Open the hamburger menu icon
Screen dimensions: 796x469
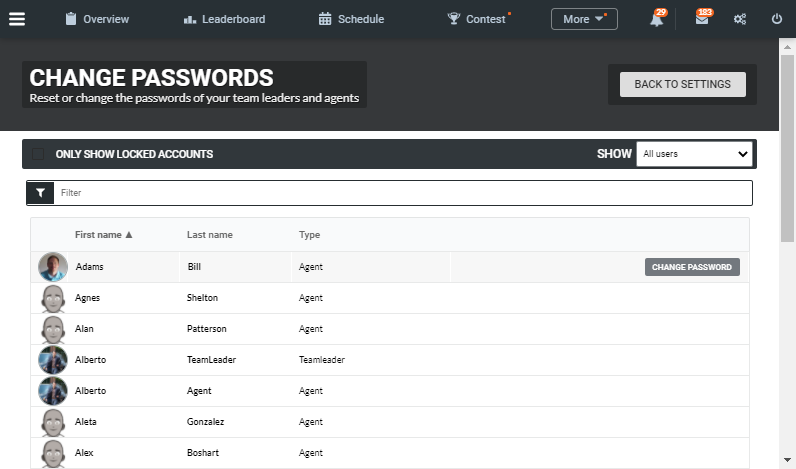[17, 19]
